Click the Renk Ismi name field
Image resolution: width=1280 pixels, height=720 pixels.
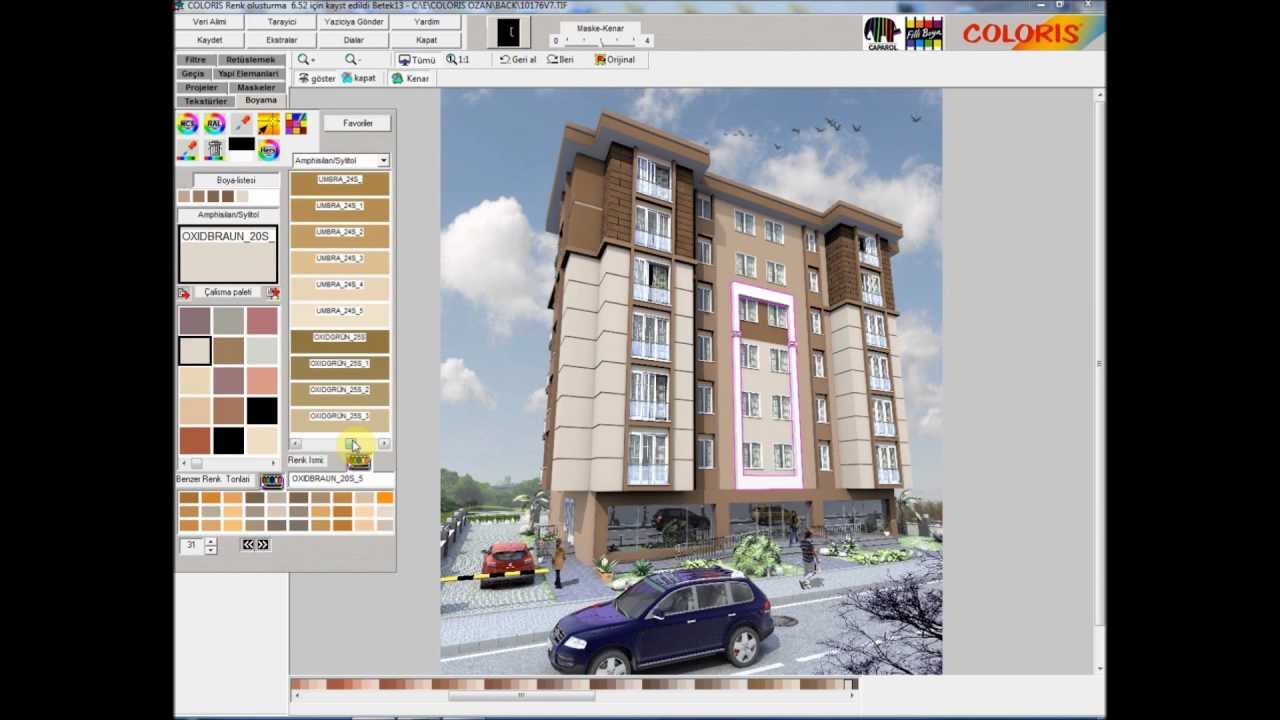point(340,479)
